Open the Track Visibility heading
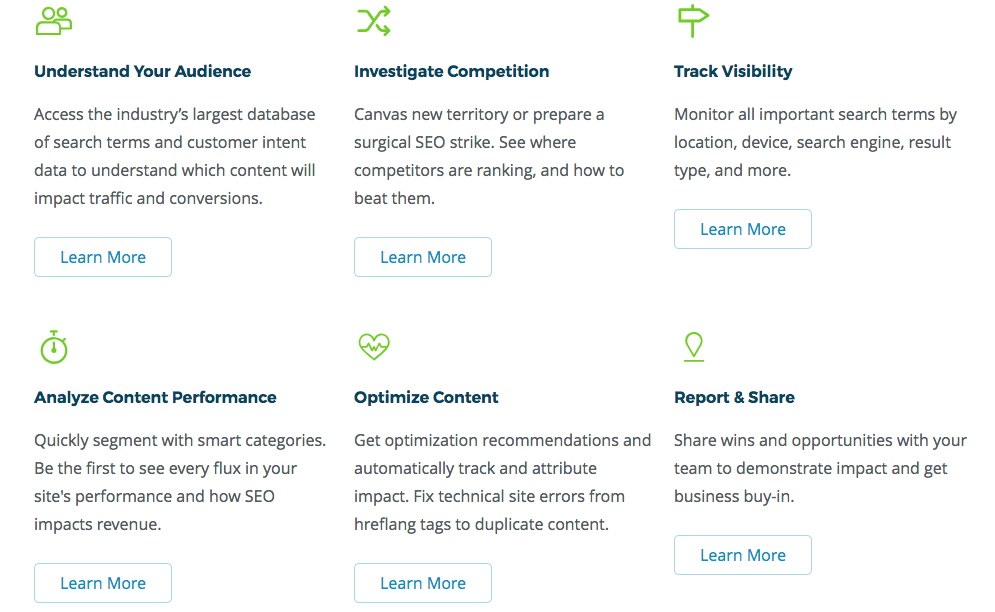995x612 pixels. 733,71
